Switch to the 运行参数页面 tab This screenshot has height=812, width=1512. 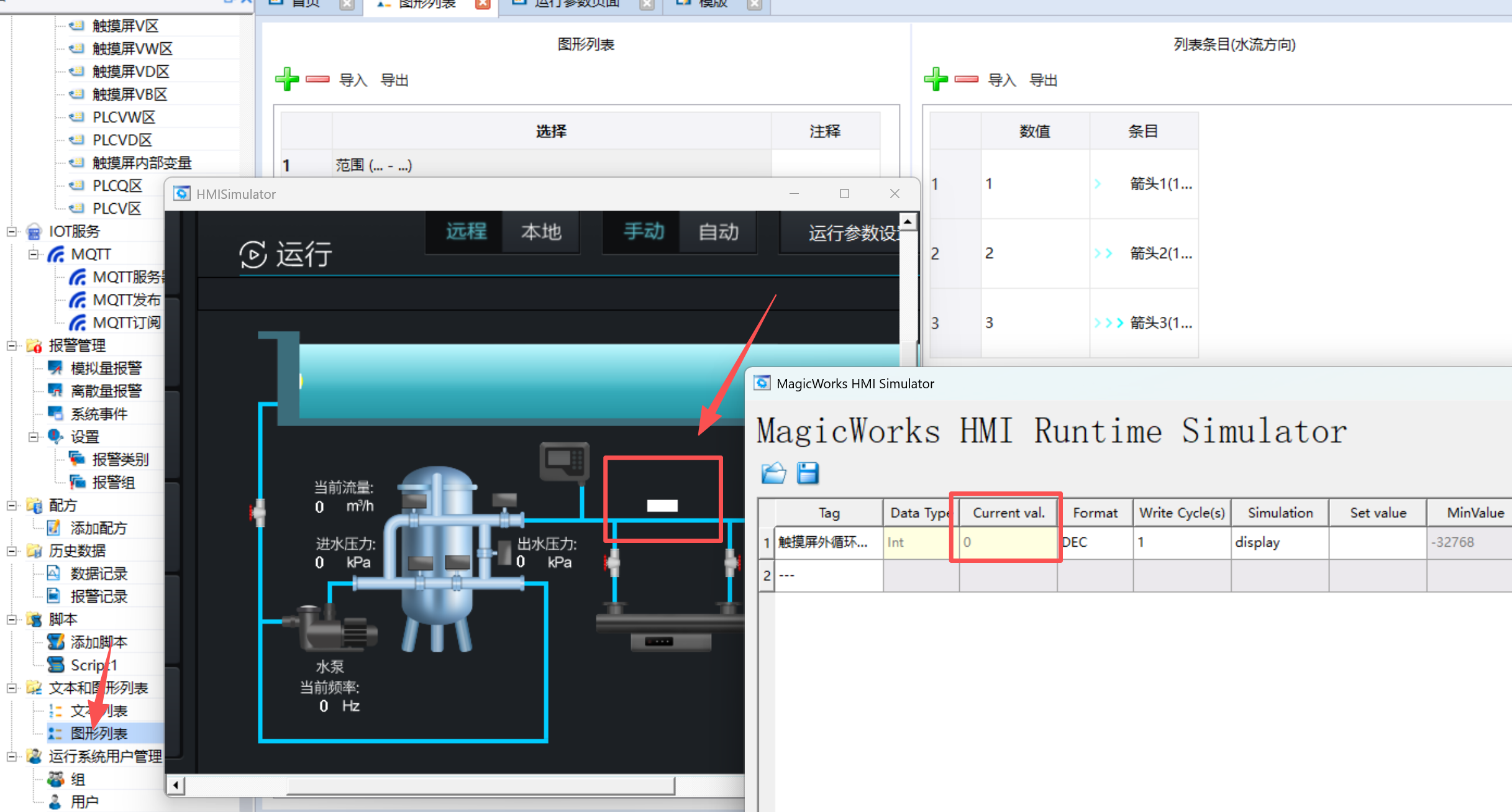577,4
